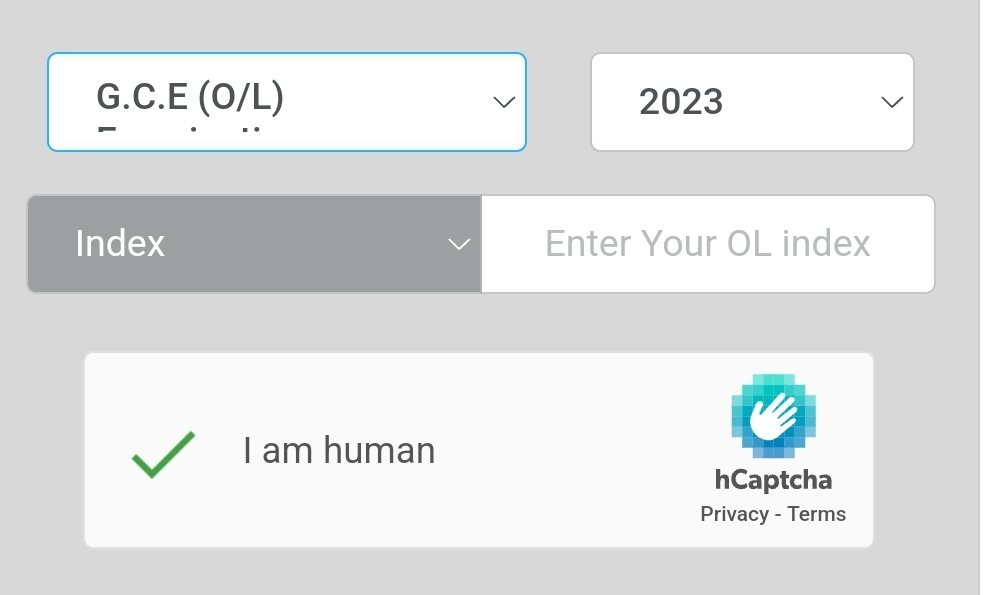Click the G.C.E (O/L) text in the exam box
Image resolution: width=990 pixels, height=595 pixels.
[x=190, y=98]
